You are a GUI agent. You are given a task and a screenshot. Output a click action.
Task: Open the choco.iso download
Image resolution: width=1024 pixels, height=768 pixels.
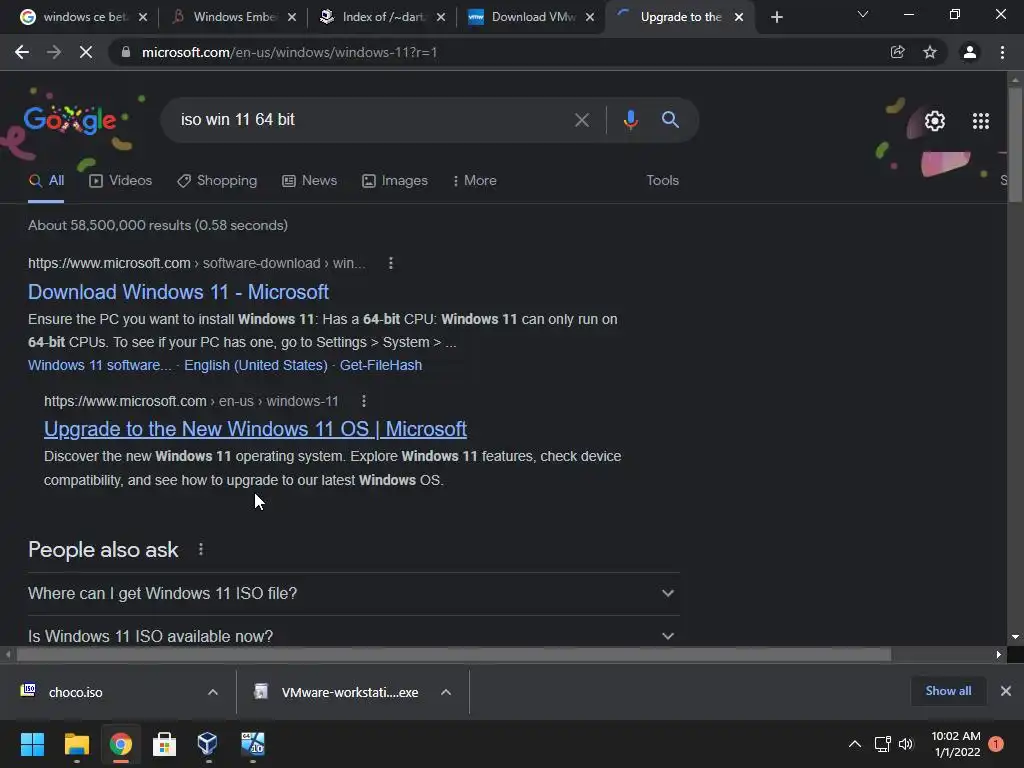75,692
